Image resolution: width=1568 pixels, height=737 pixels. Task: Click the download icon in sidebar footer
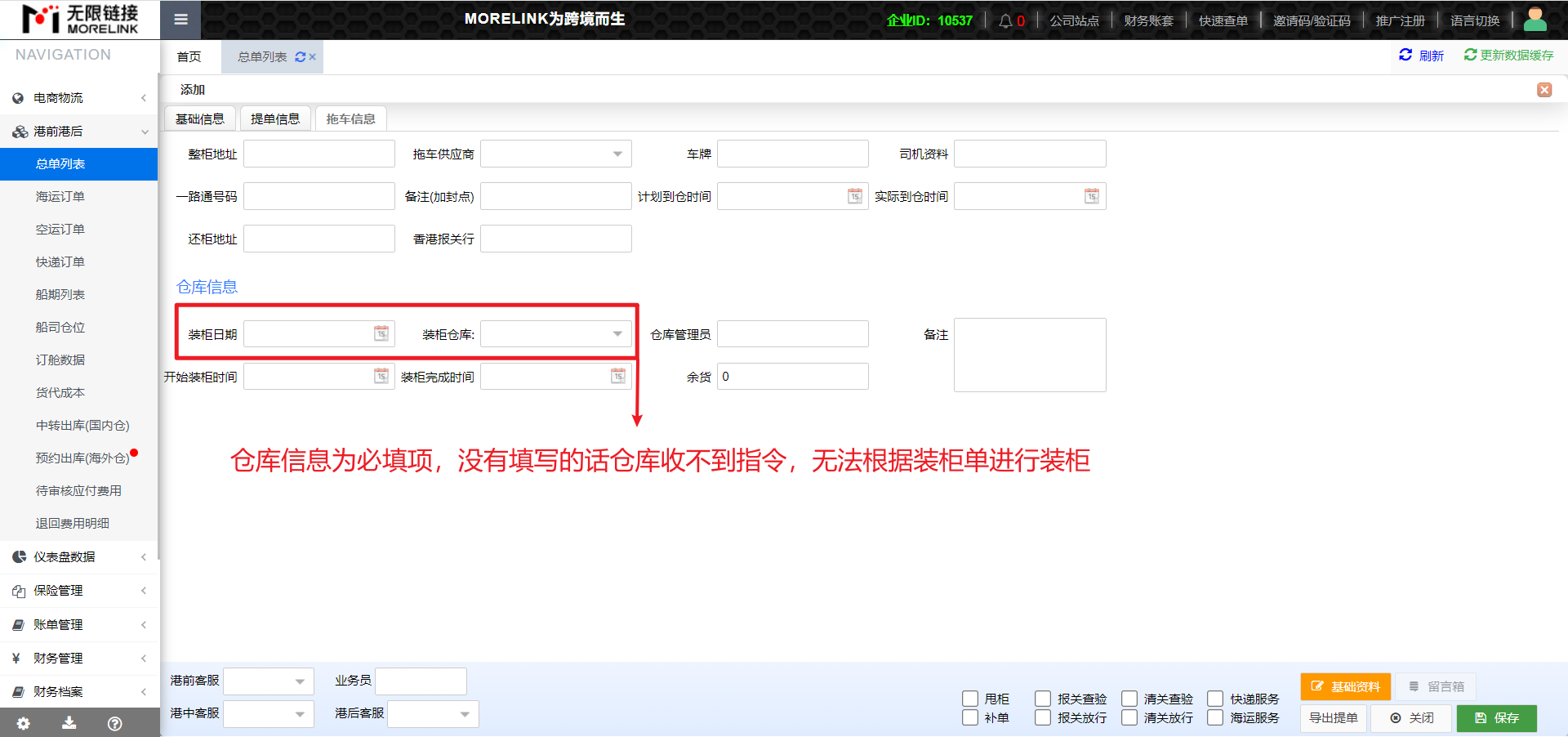click(69, 723)
